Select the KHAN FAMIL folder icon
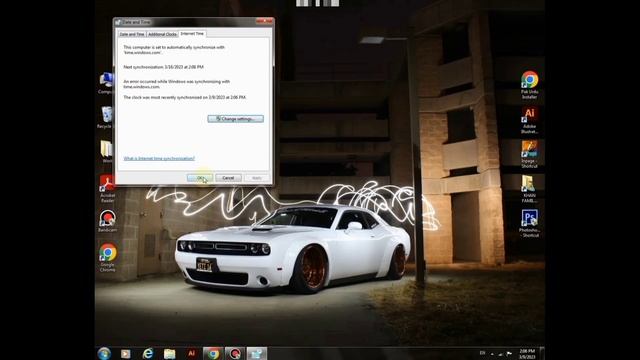Image resolution: width=640 pixels, height=360 pixels. (529, 189)
